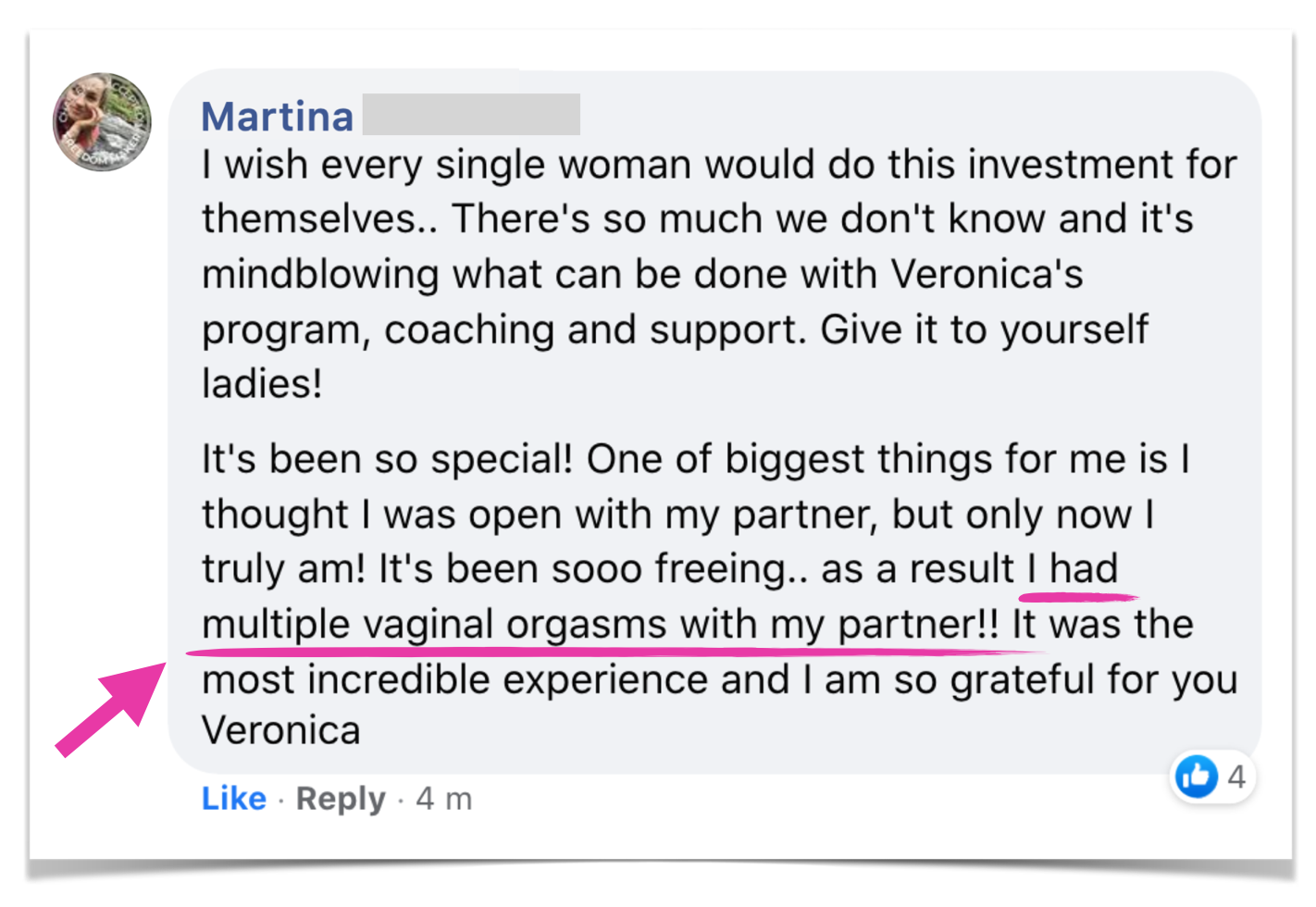Reply to Martina's comment
The image size is (1316, 907).
pyautogui.click(x=340, y=798)
